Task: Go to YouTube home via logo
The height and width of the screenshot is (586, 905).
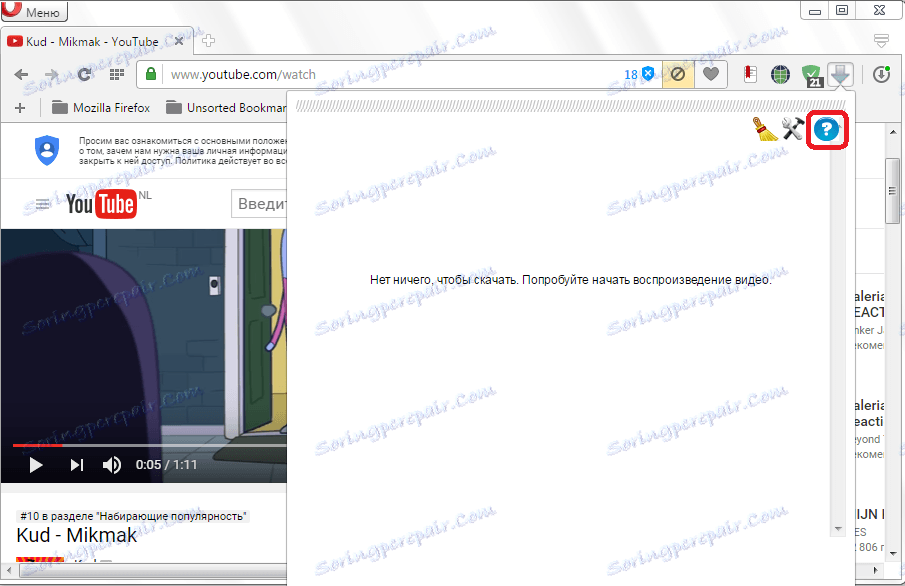Action: click(101, 204)
